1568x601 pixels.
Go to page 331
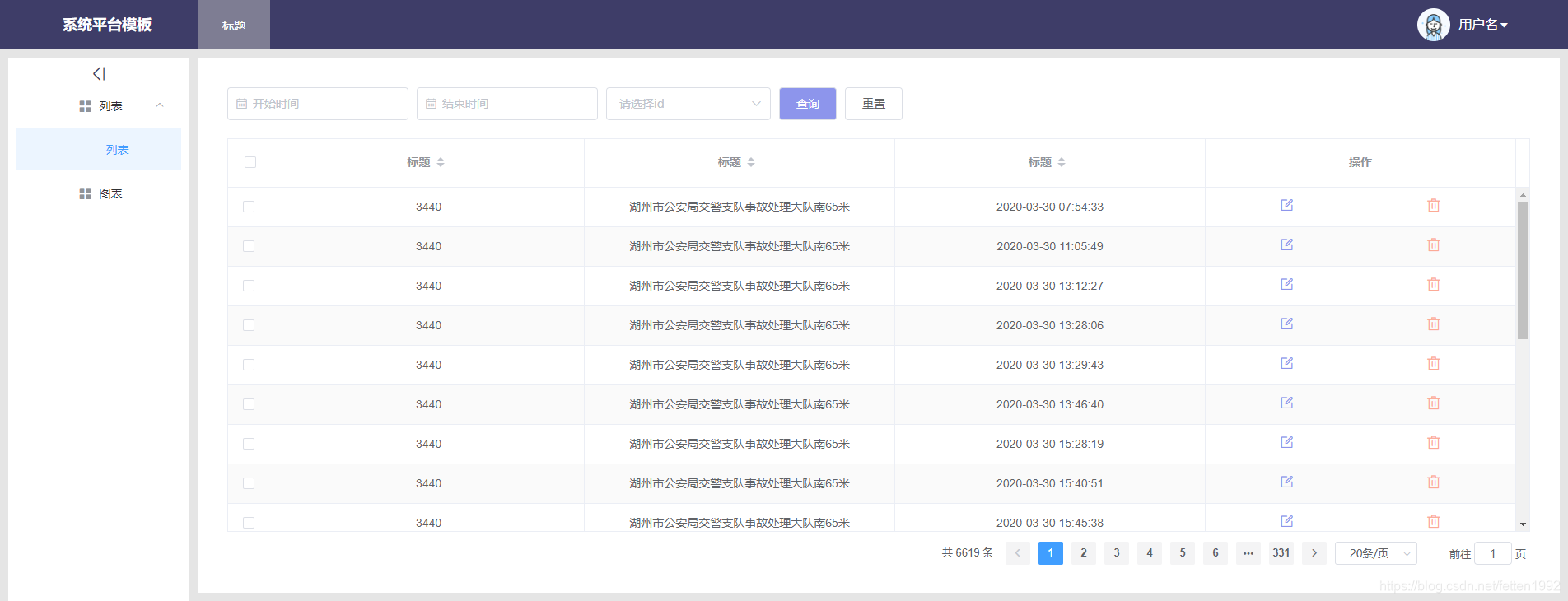pyautogui.click(x=1281, y=553)
